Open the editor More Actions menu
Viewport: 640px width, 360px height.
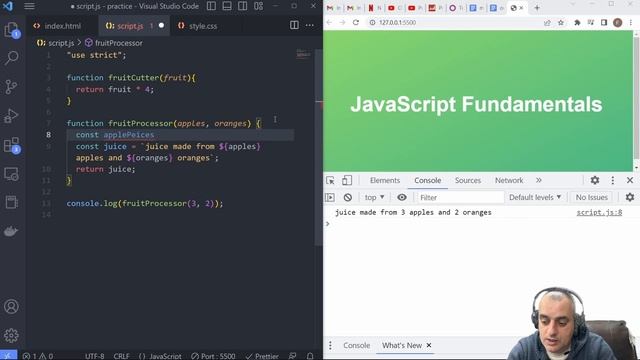pos(310,25)
